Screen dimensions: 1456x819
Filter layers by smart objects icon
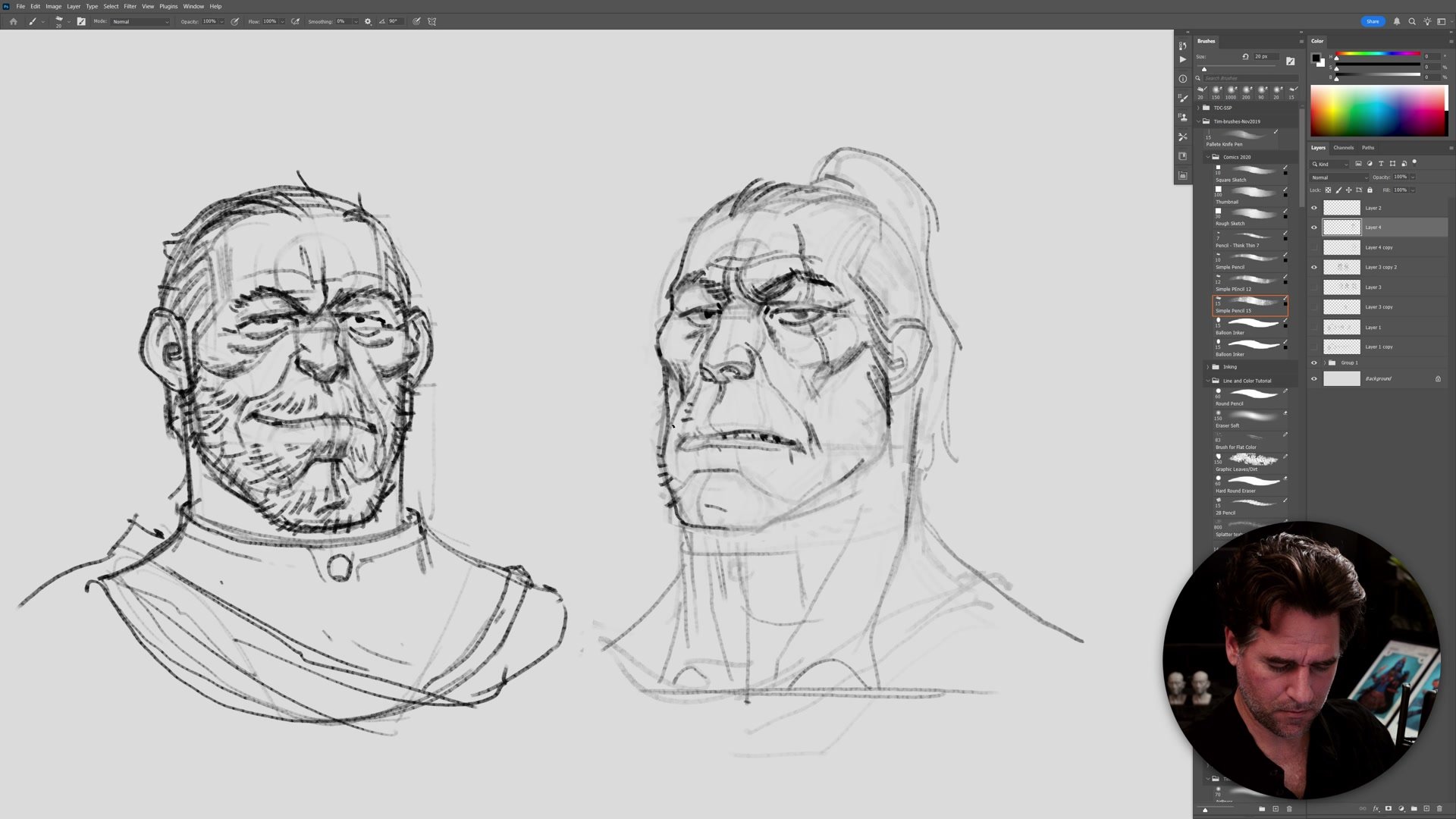[1404, 164]
